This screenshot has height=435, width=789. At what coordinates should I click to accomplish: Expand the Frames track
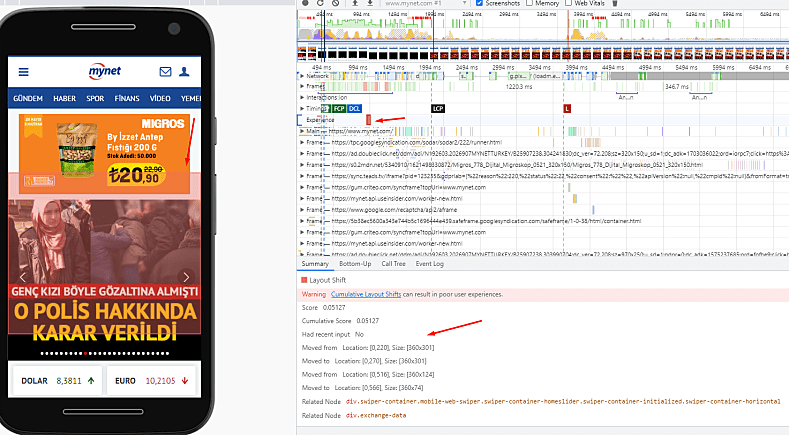pyautogui.click(x=302, y=87)
